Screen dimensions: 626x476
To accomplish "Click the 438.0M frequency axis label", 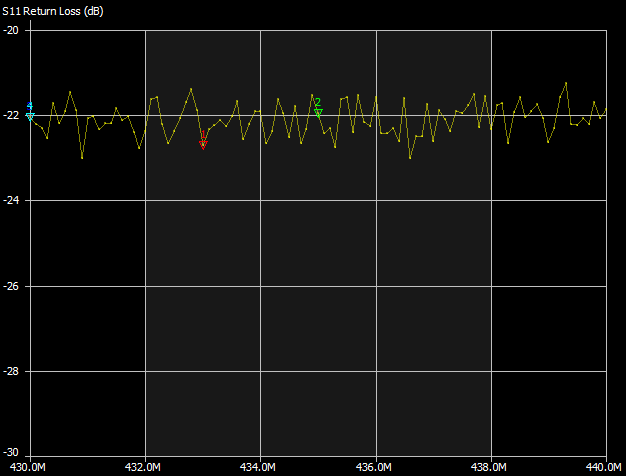I will pyautogui.click(x=488, y=467).
